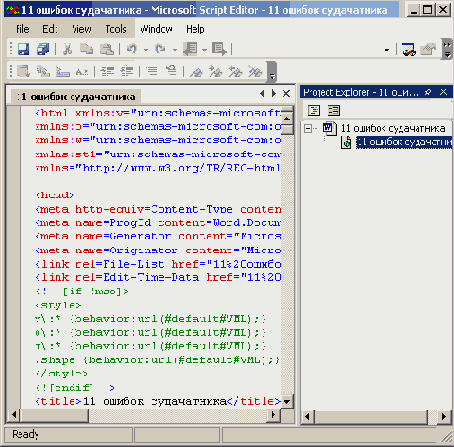
Task: Click the Complete Word icon
Action: (82, 71)
